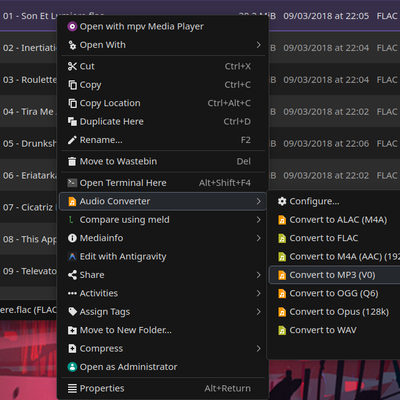Click the Move to New Folder icon
The width and height of the screenshot is (400, 400).
(x=72, y=330)
